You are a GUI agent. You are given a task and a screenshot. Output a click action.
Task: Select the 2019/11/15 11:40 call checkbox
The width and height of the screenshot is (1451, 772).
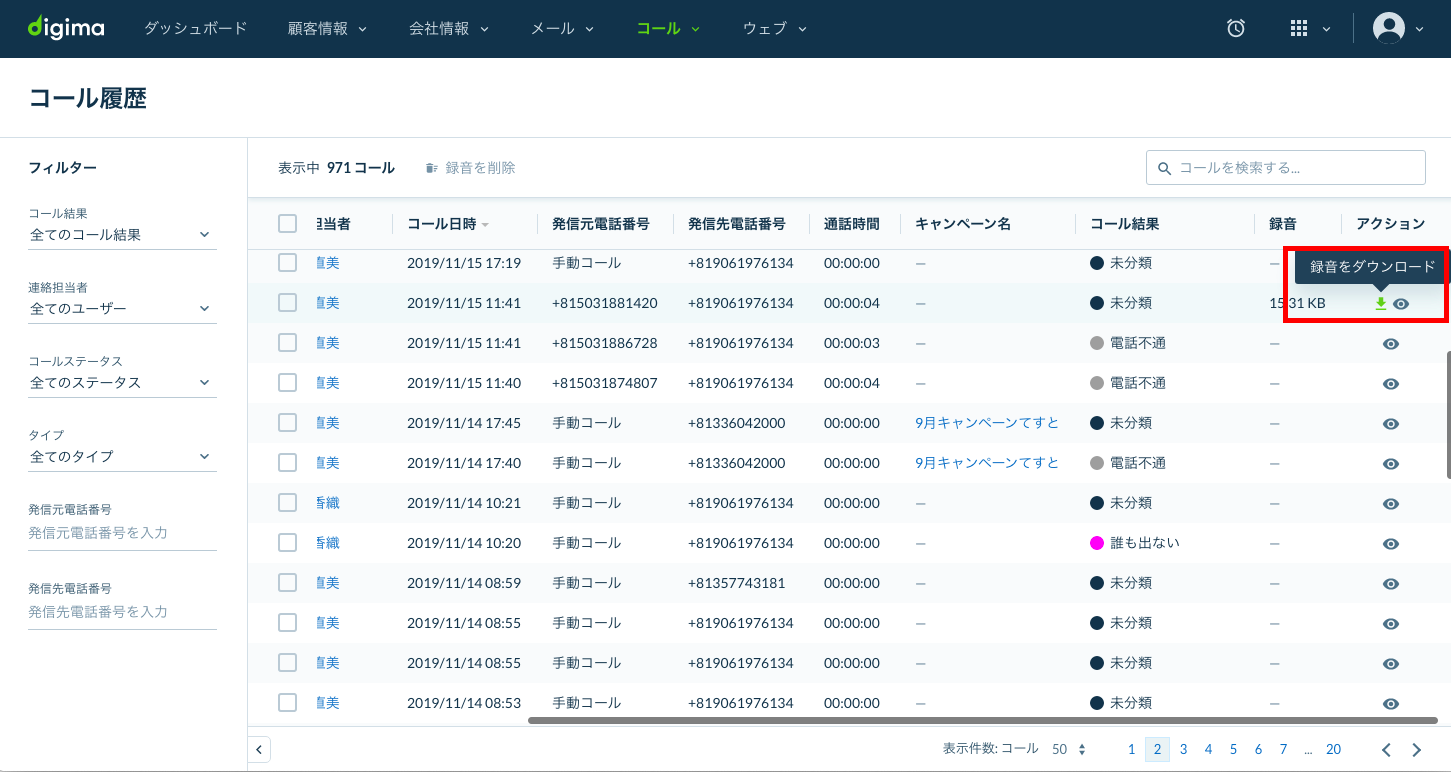287,382
